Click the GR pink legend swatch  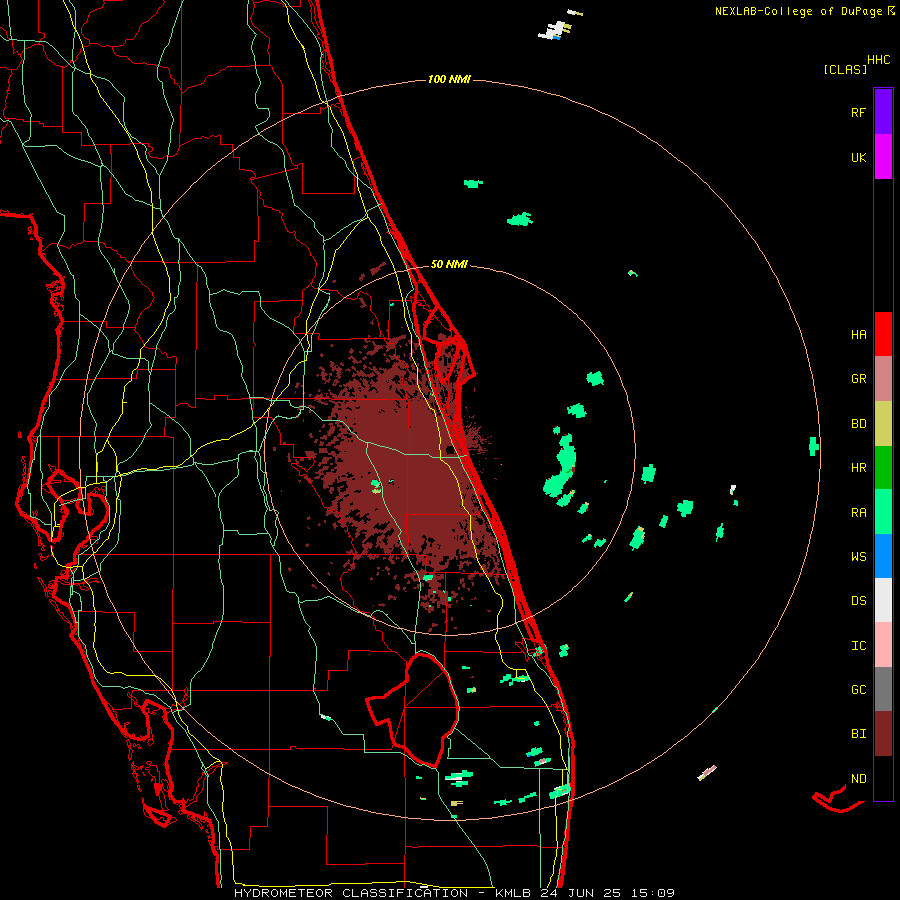coord(883,378)
